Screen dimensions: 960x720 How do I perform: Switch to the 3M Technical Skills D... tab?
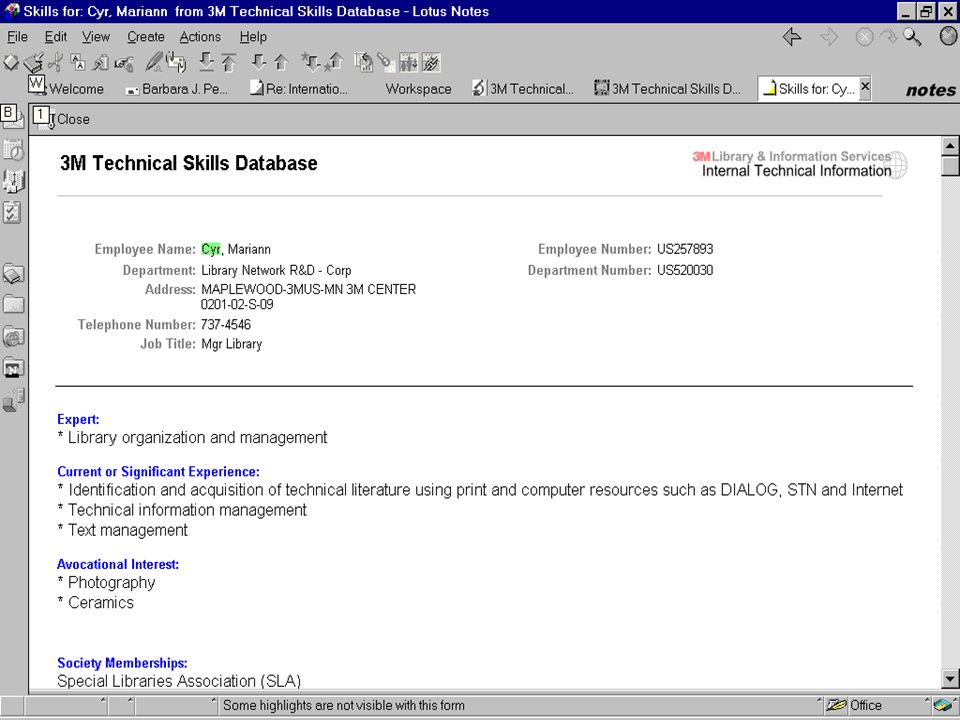coord(668,89)
